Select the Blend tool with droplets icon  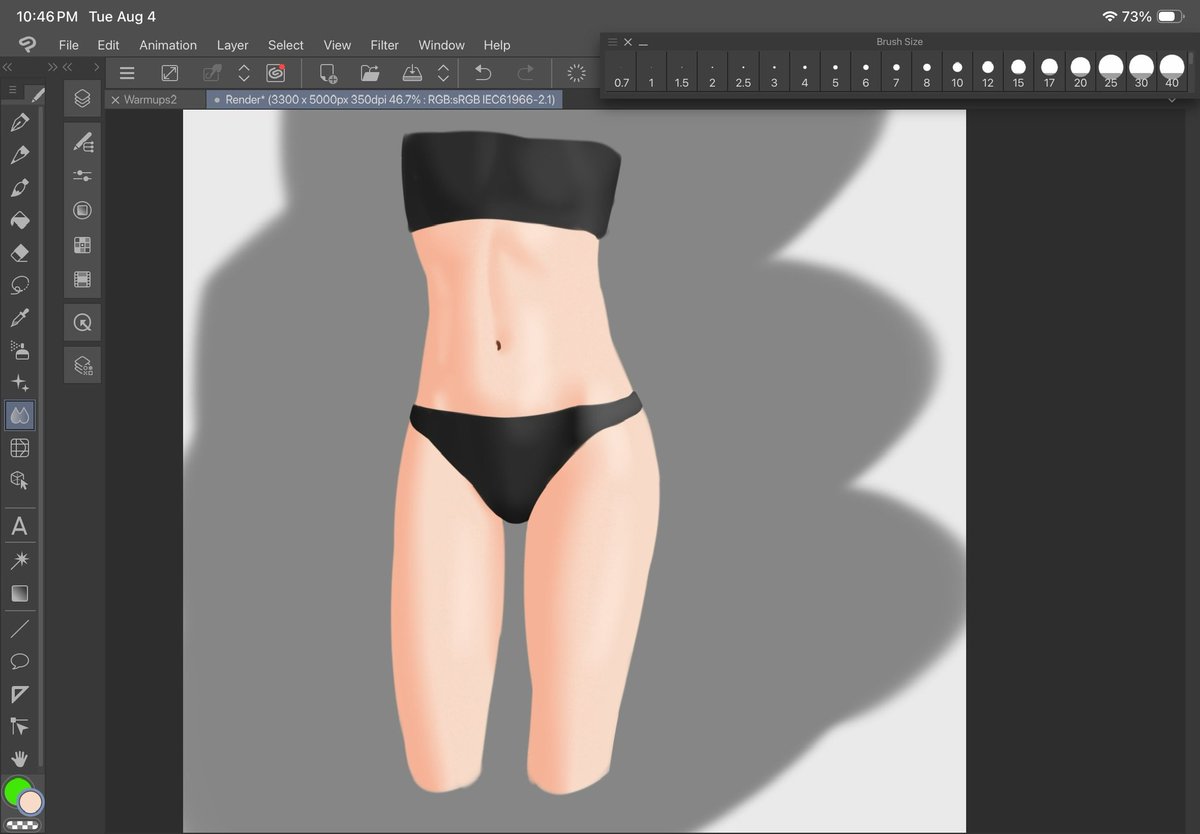pos(19,415)
